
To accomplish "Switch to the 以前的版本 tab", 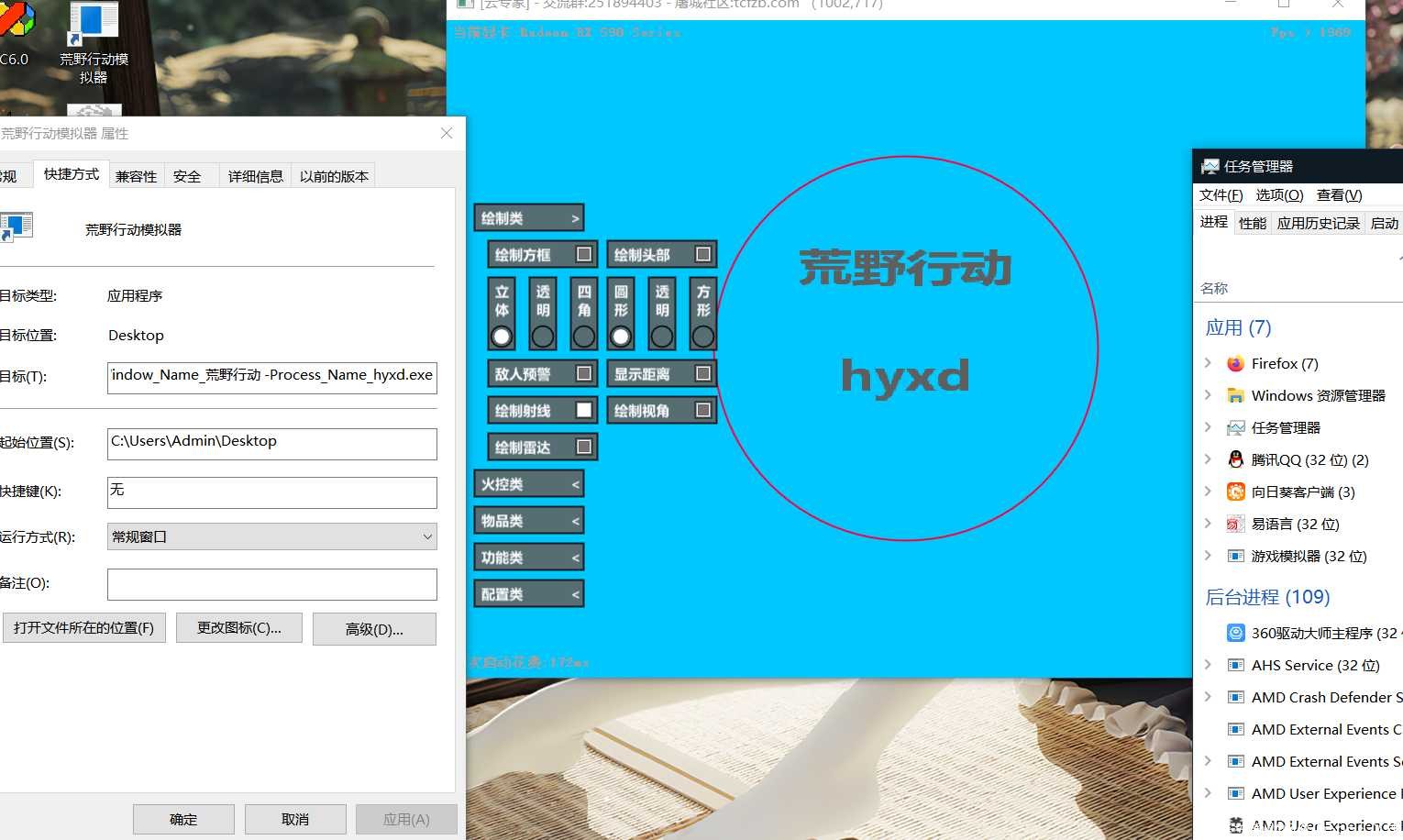I will pyautogui.click(x=334, y=176).
